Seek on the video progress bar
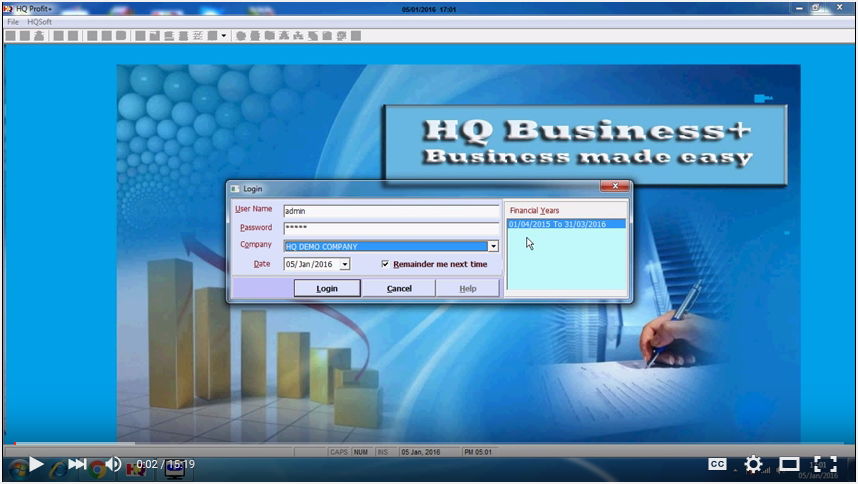The image size is (858, 484). click(429, 444)
